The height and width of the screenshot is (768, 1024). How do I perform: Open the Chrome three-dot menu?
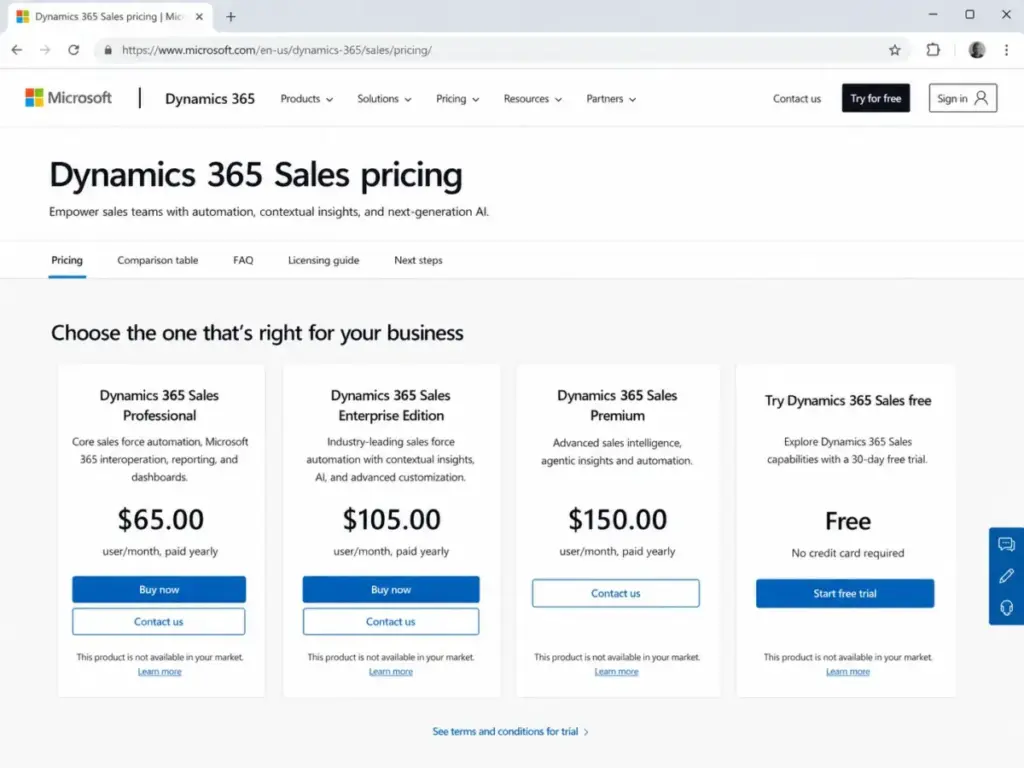pyautogui.click(x=1006, y=50)
